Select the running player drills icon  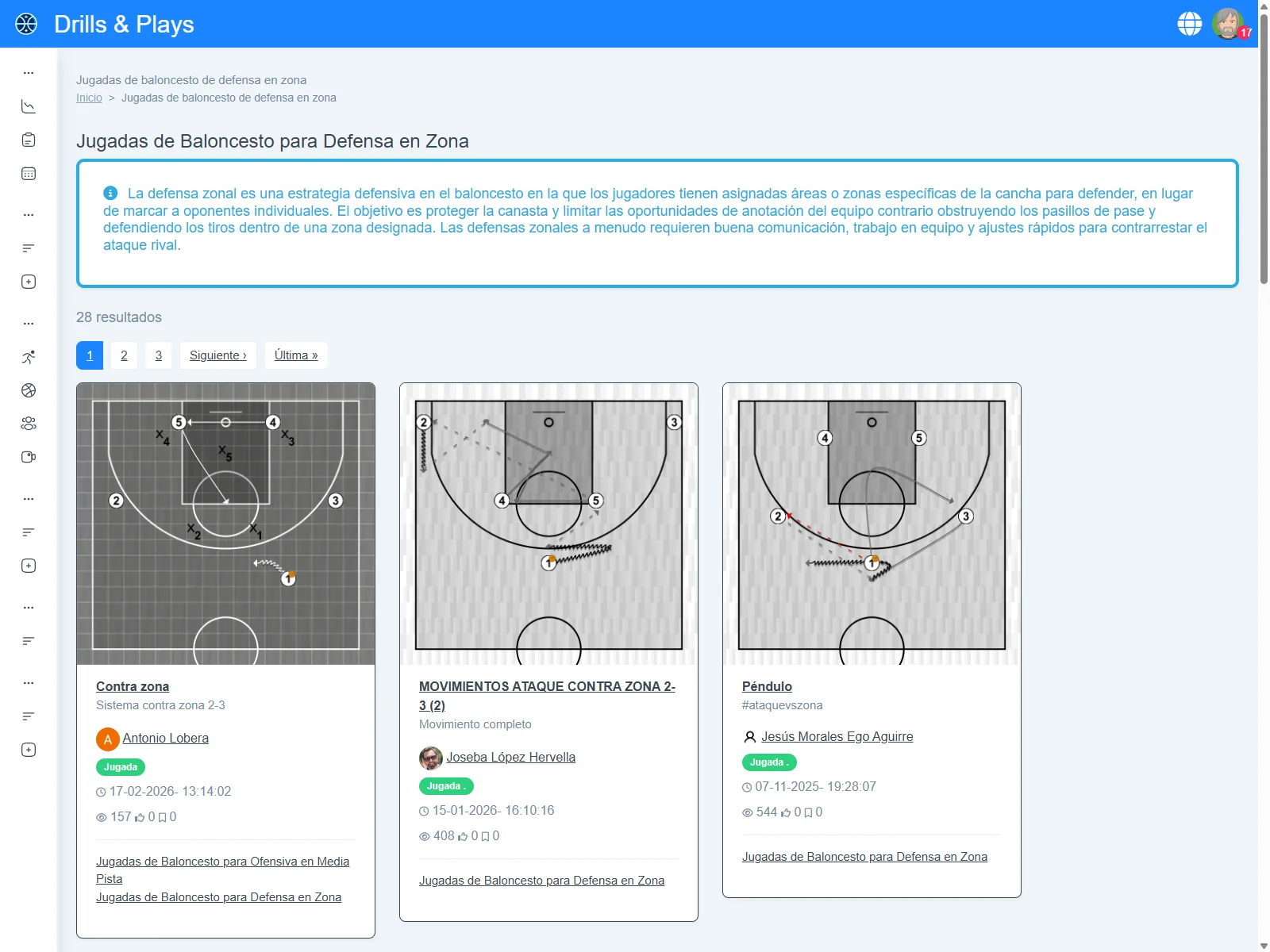(29, 356)
